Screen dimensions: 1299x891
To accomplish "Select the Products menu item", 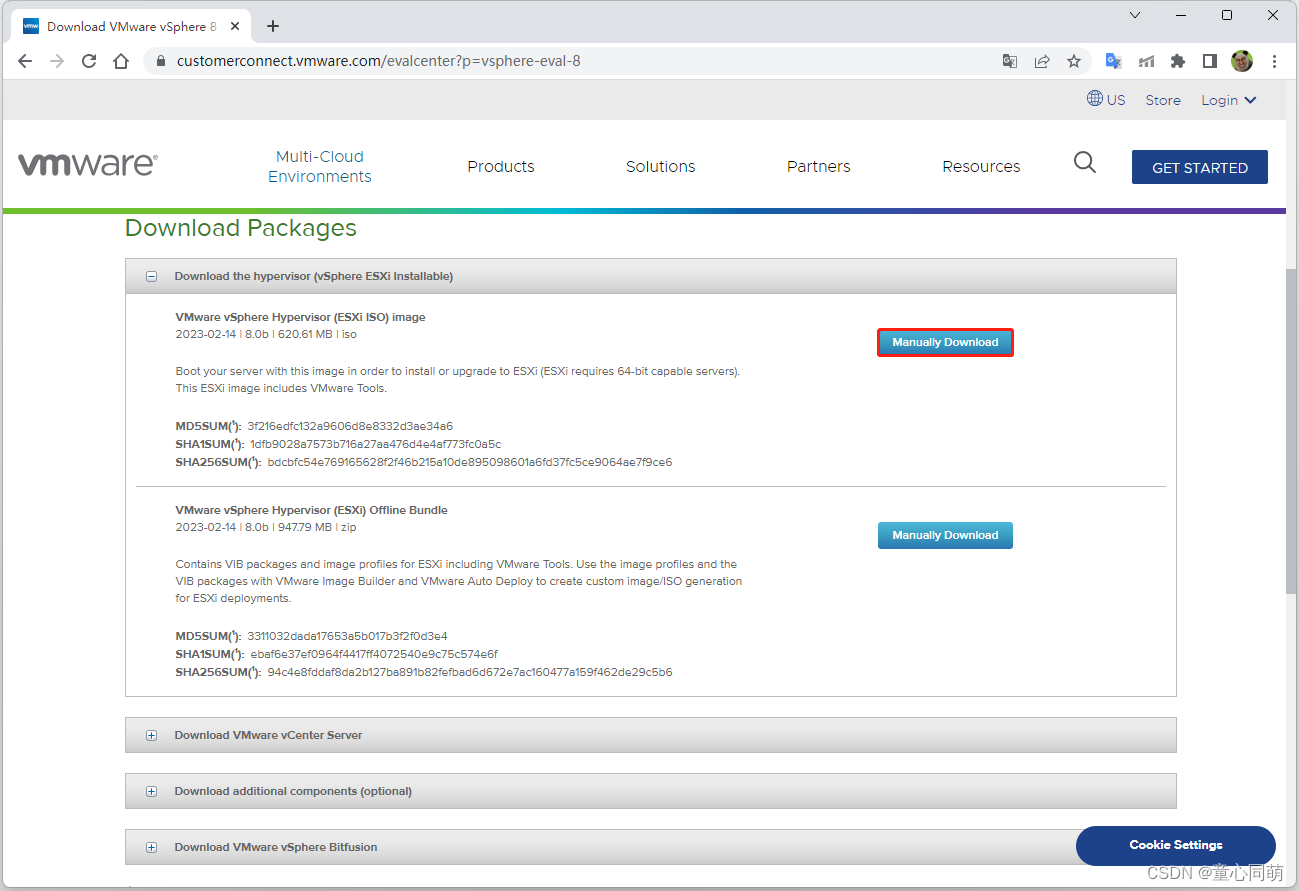I will pos(500,166).
